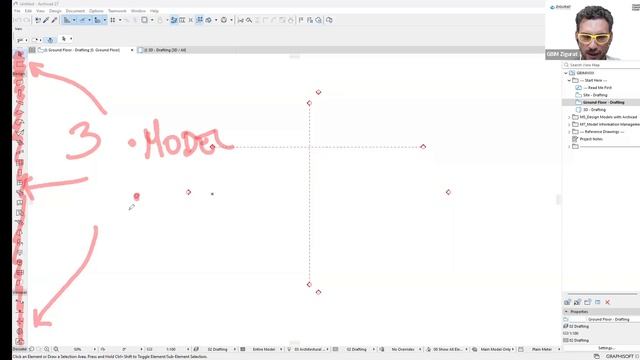Open the zoom percentage dropdown

click(95, 349)
